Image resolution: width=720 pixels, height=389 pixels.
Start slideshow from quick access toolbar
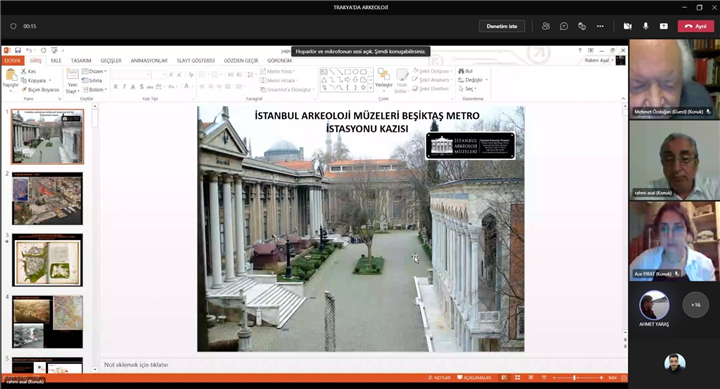tap(54, 50)
